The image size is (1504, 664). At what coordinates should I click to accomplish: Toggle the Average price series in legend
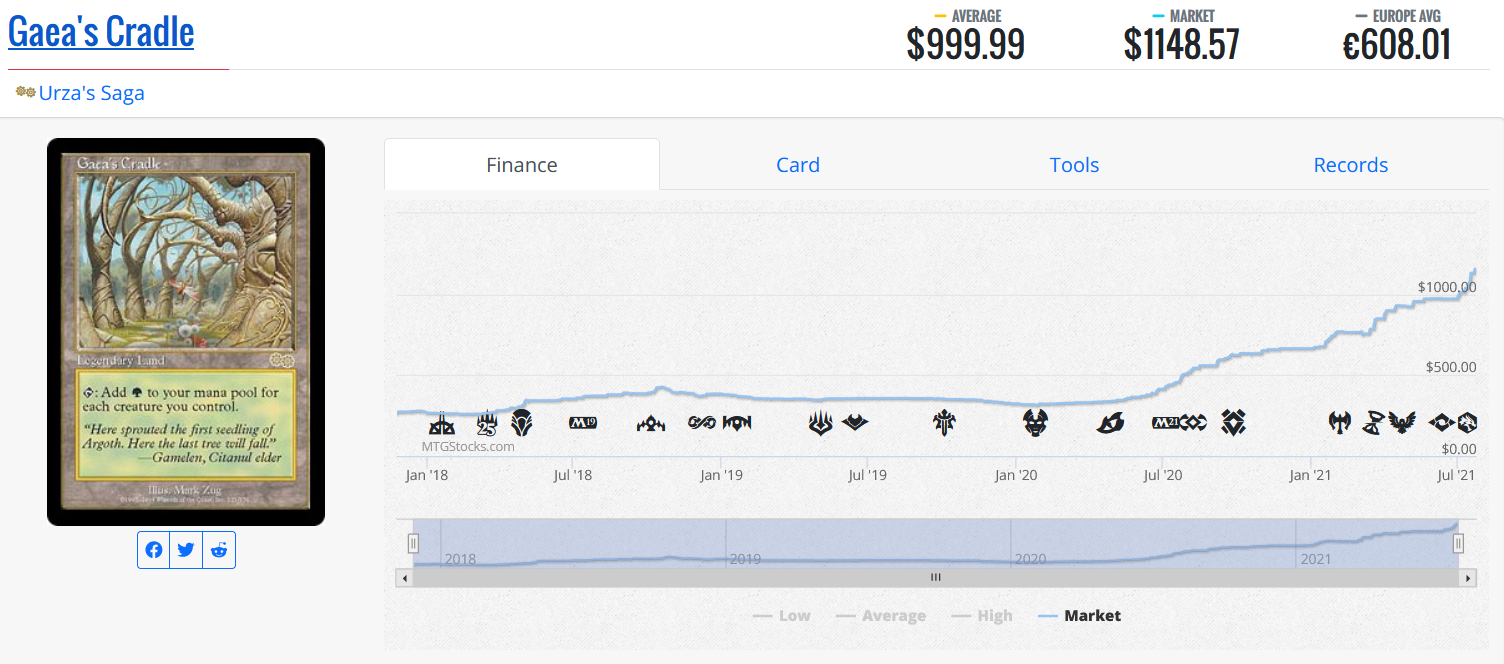pyautogui.click(x=881, y=616)
